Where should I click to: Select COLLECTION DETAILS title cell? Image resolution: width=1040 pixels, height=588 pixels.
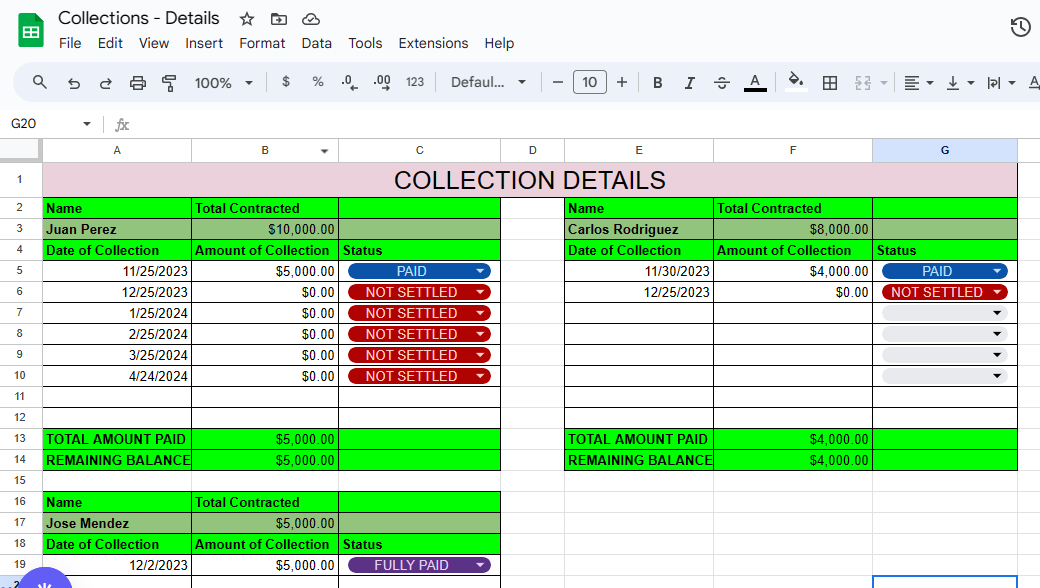[529, 180]
